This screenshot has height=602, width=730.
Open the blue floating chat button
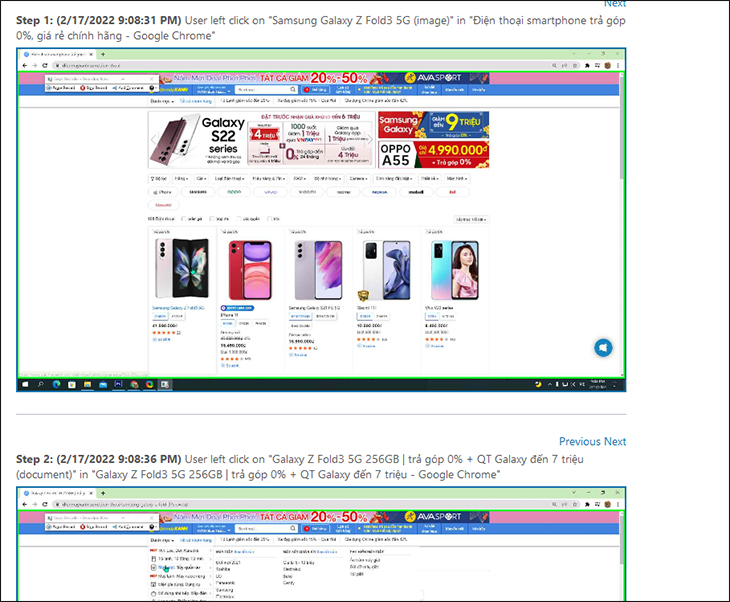point(603,348)
